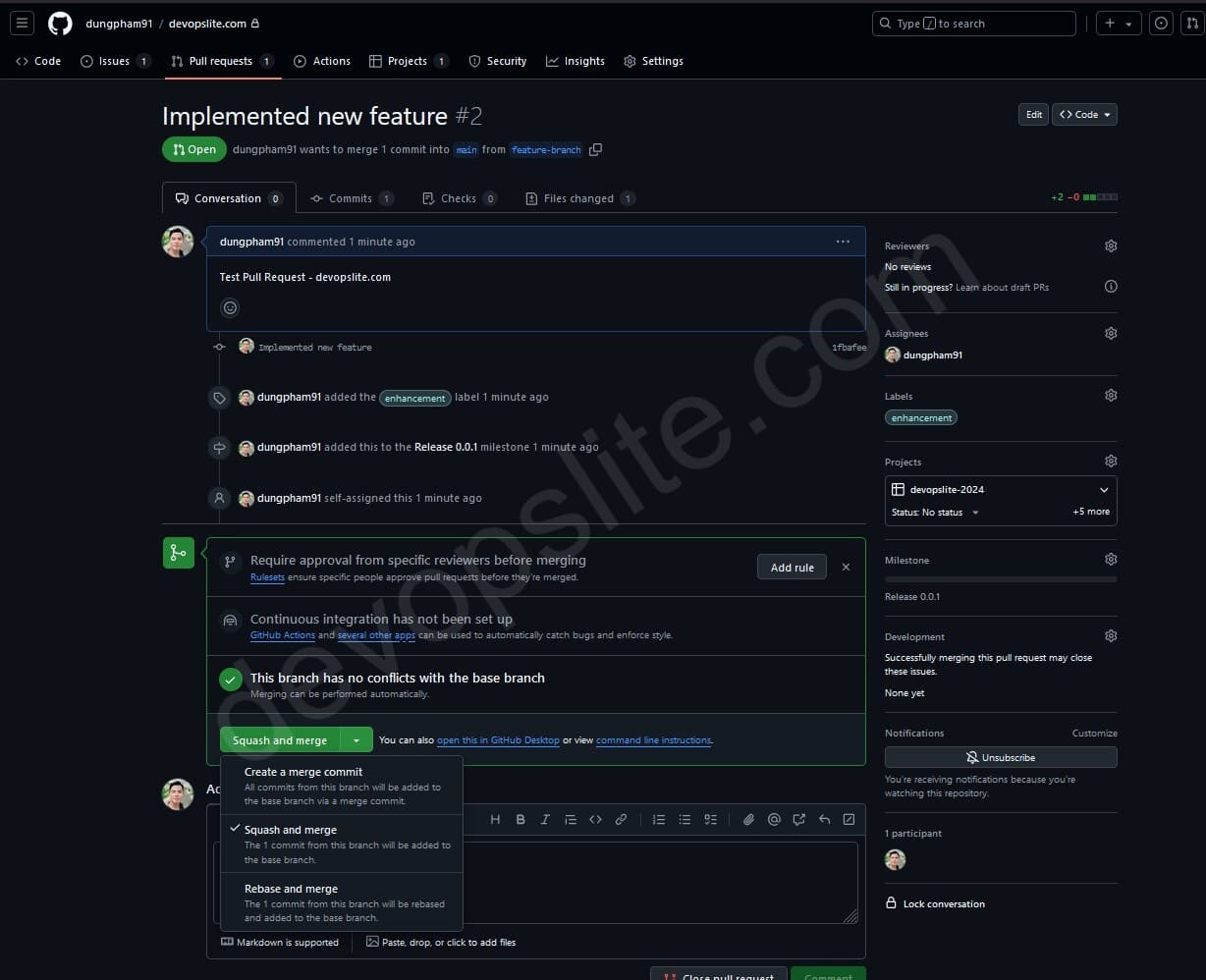Open the main base branch link
This screenshot has height=980, width=1206.
[x=466, y=150]
